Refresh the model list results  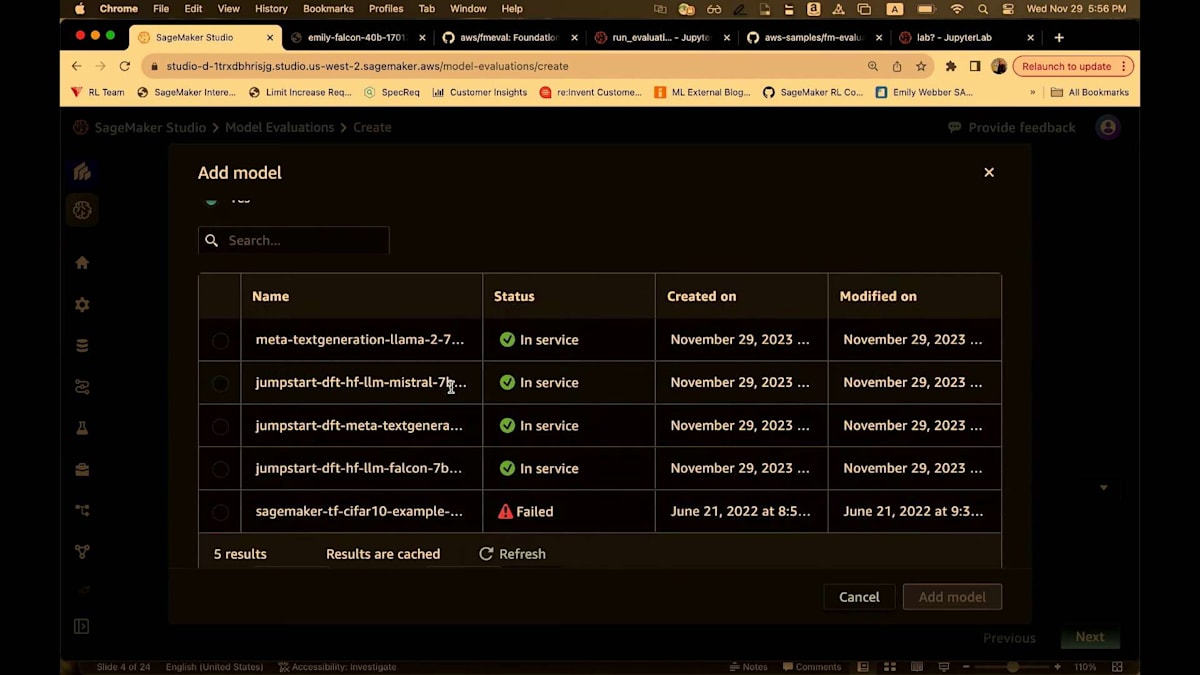pyautogui.click(x=512, y=554)
